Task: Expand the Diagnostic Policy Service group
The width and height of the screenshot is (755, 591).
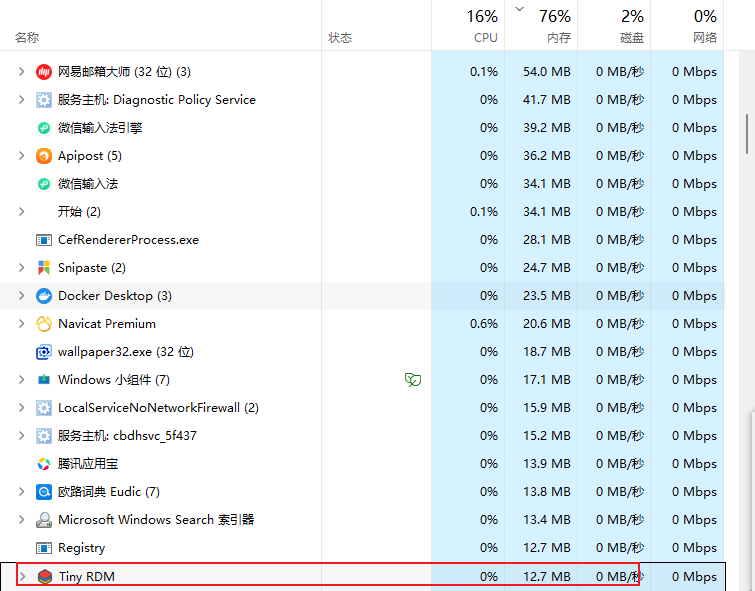Action: [x=21, y=100]
